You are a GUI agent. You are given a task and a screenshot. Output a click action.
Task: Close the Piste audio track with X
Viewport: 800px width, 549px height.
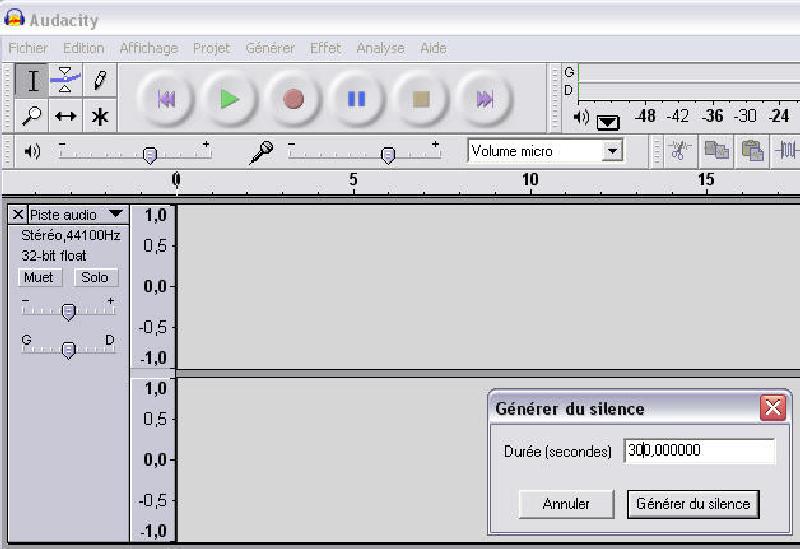[18, 214]
